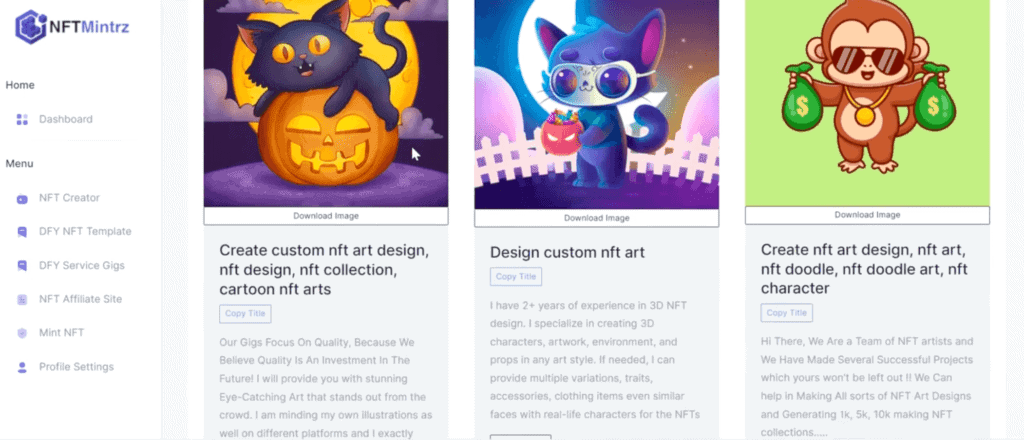Download the monkey money bags image

(867, 215)
